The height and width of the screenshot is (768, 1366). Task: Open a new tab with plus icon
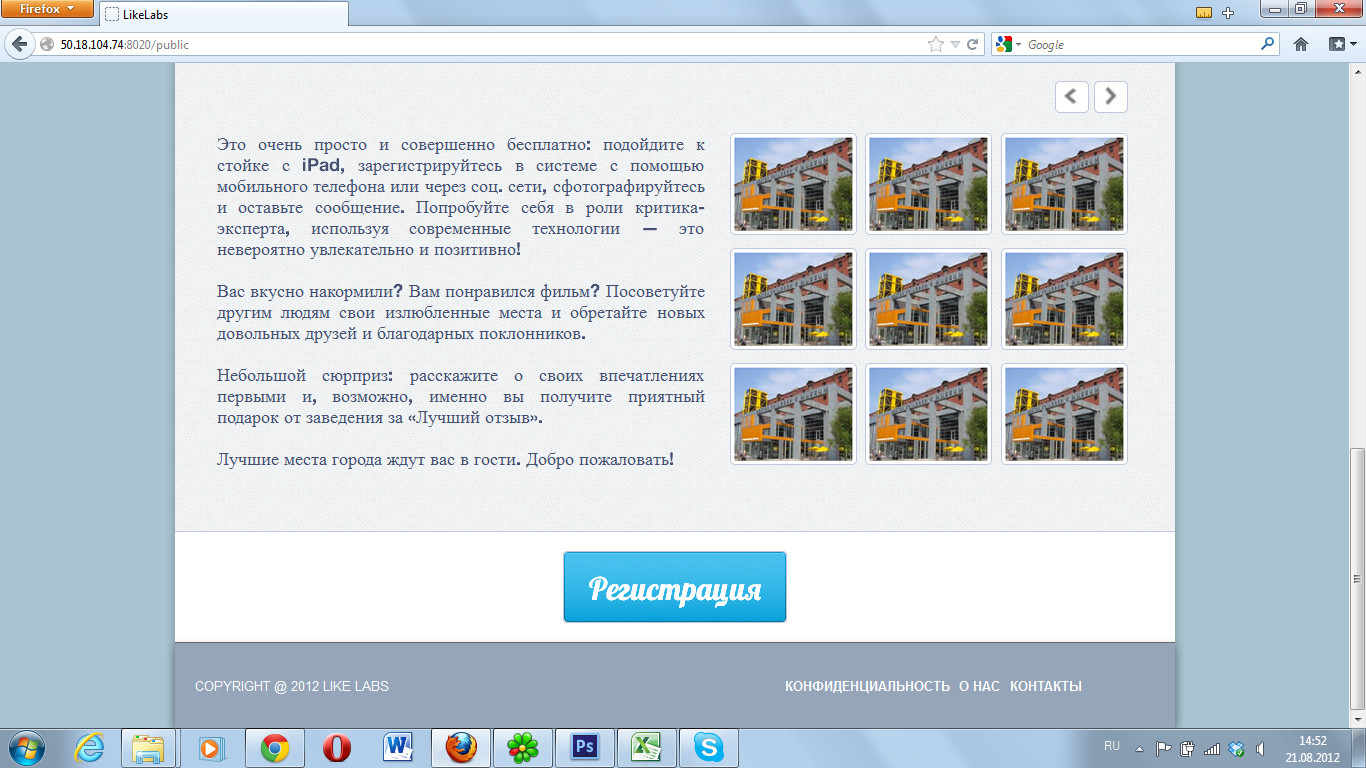(x=1228, y=13)
